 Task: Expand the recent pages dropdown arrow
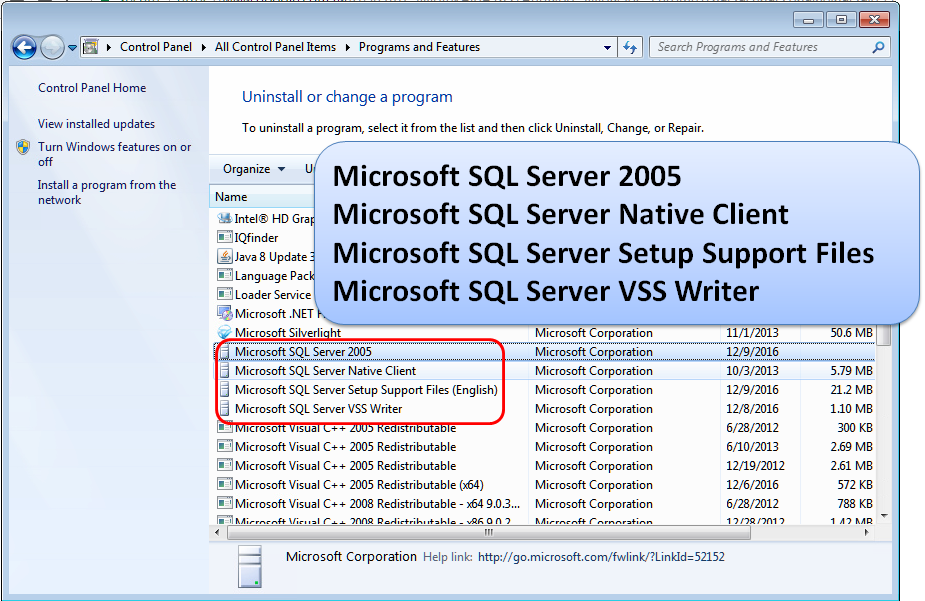click(x=72, y=47)
